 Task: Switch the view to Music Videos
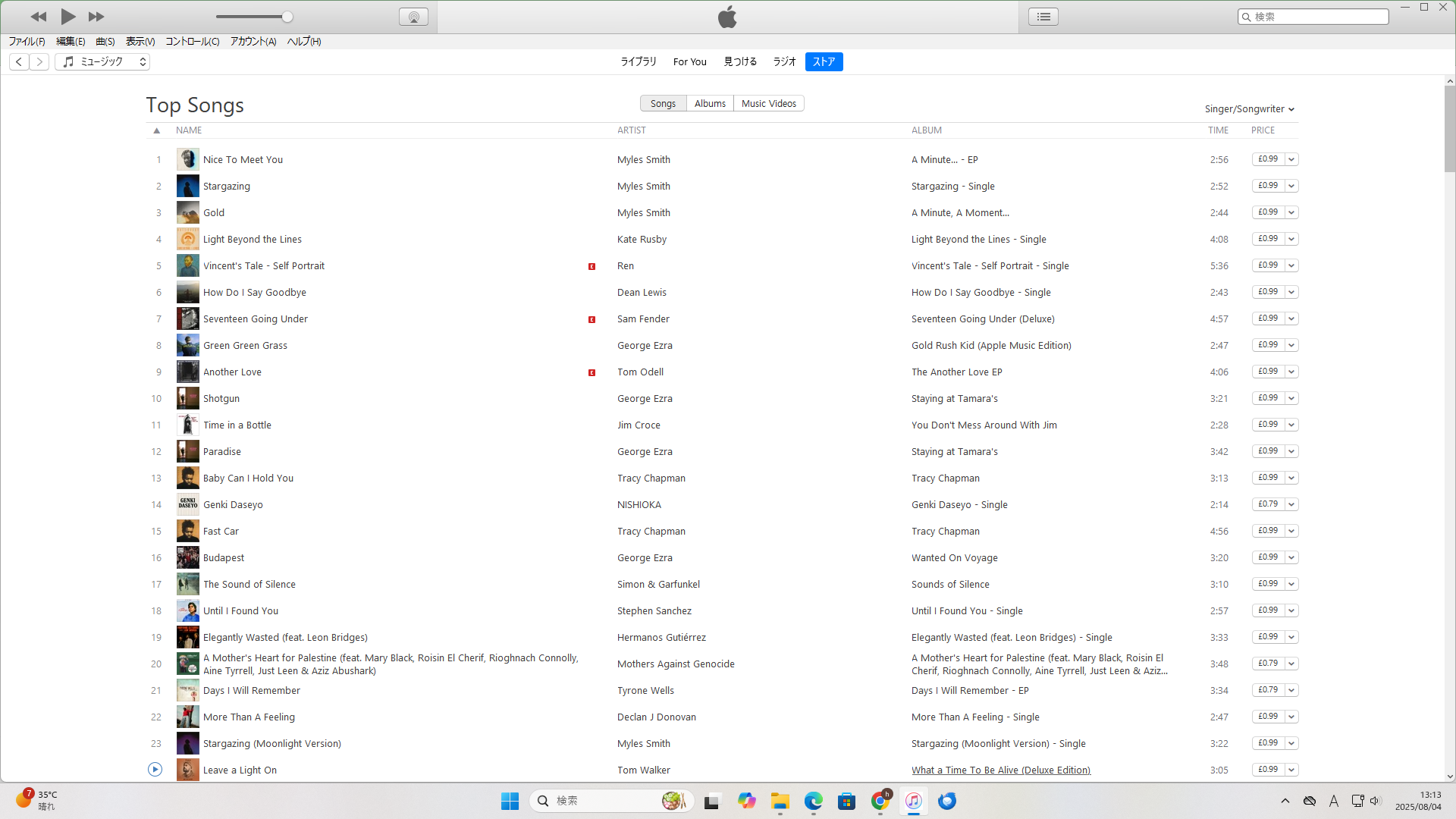(768, 103)
